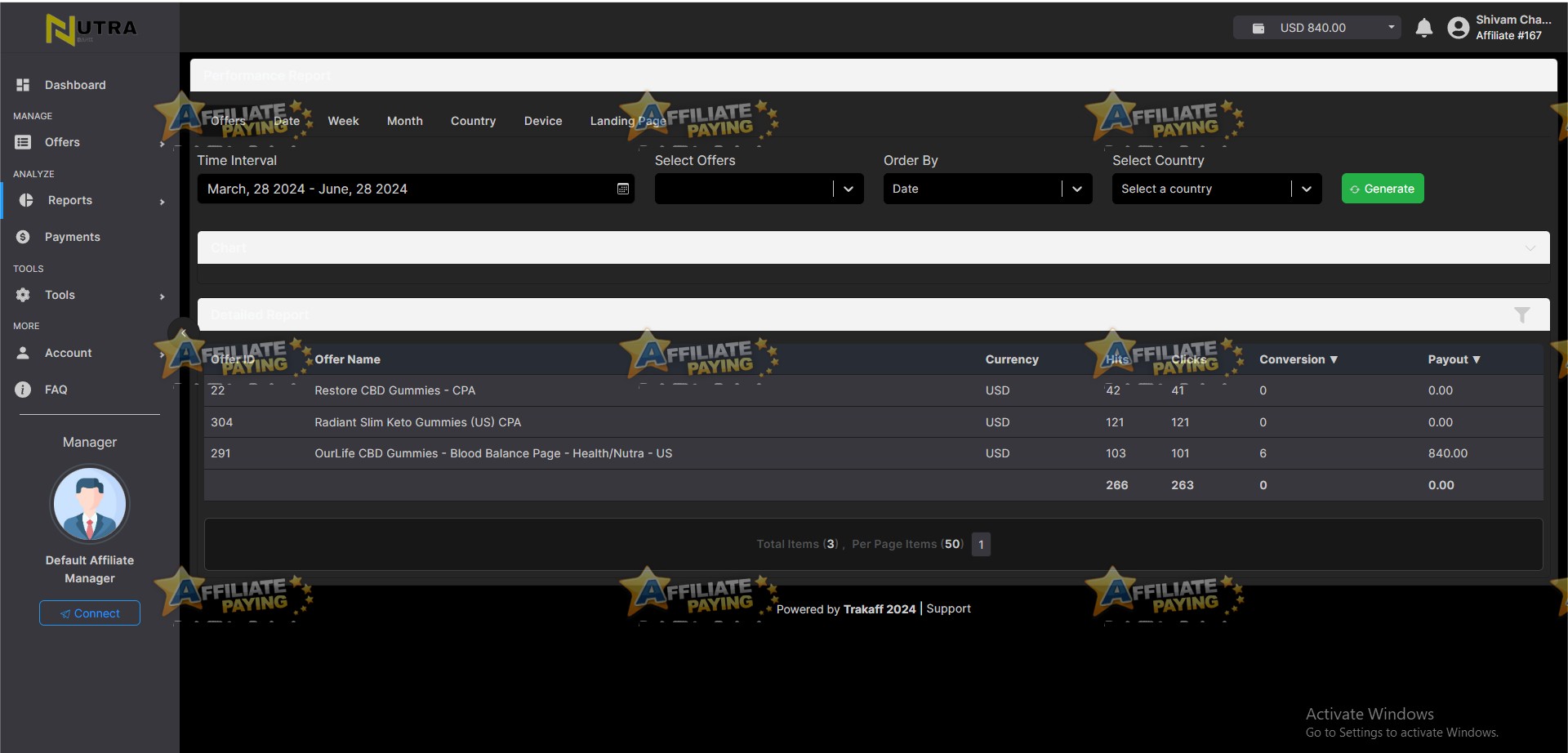
Task: Click the Nutra logo in the sidebar
Action: click(x=91, y=29)
